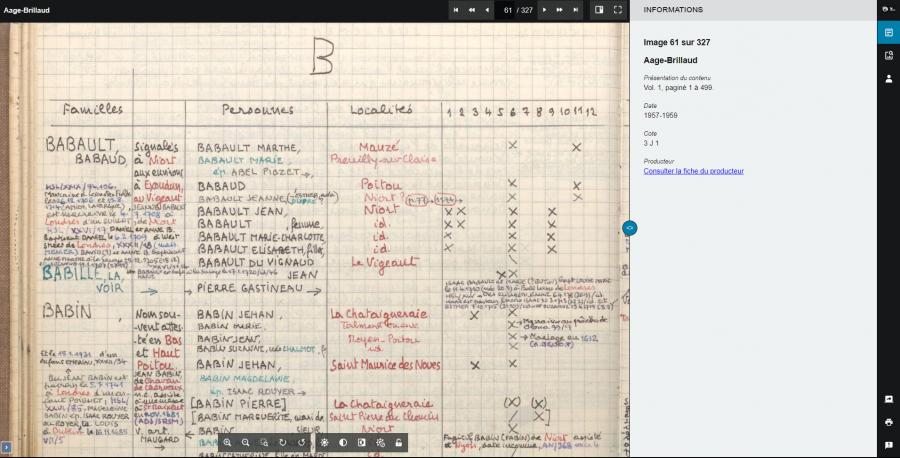This screenshot has width=900, height=458.
Task: Click the 'Image 61 sur 327' heading
Action: pyautogui.click(x=677, y=42)
